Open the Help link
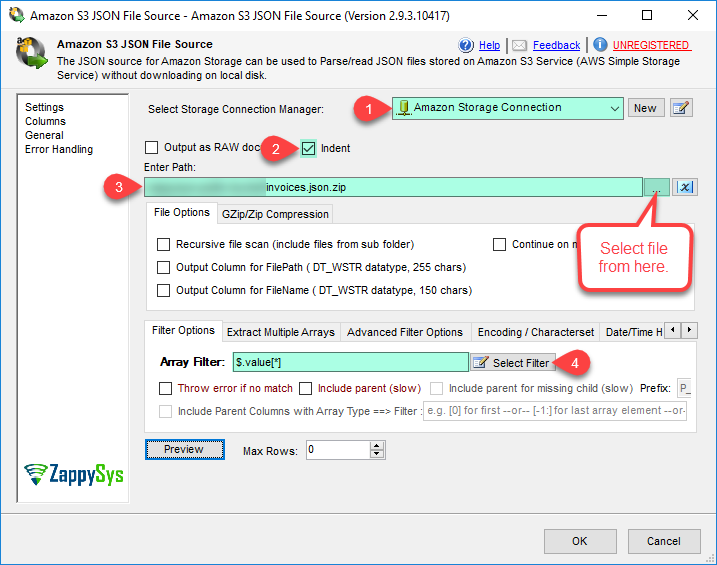The image size is (717, 565). point(489,45)
